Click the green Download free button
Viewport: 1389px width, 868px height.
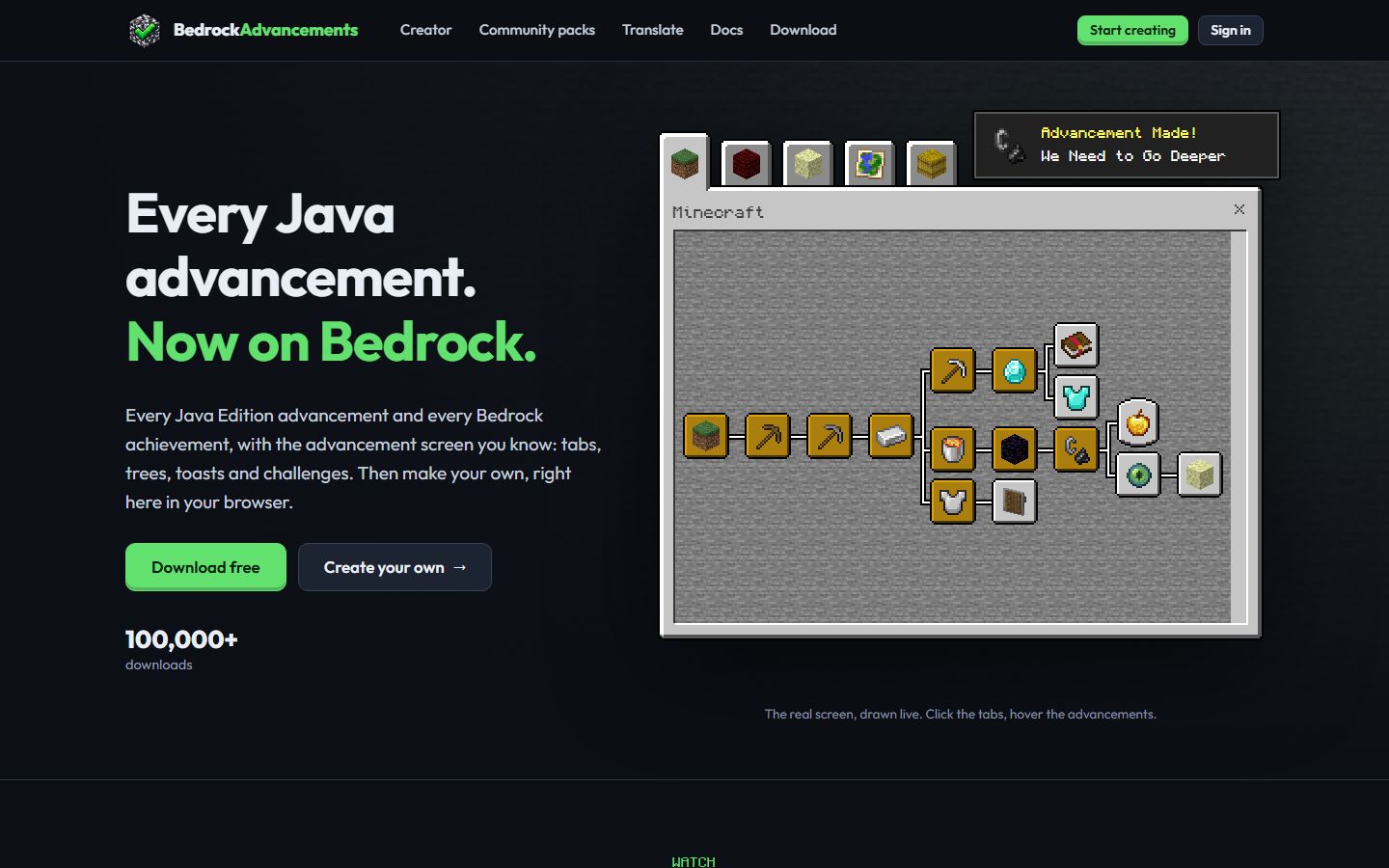205,567
